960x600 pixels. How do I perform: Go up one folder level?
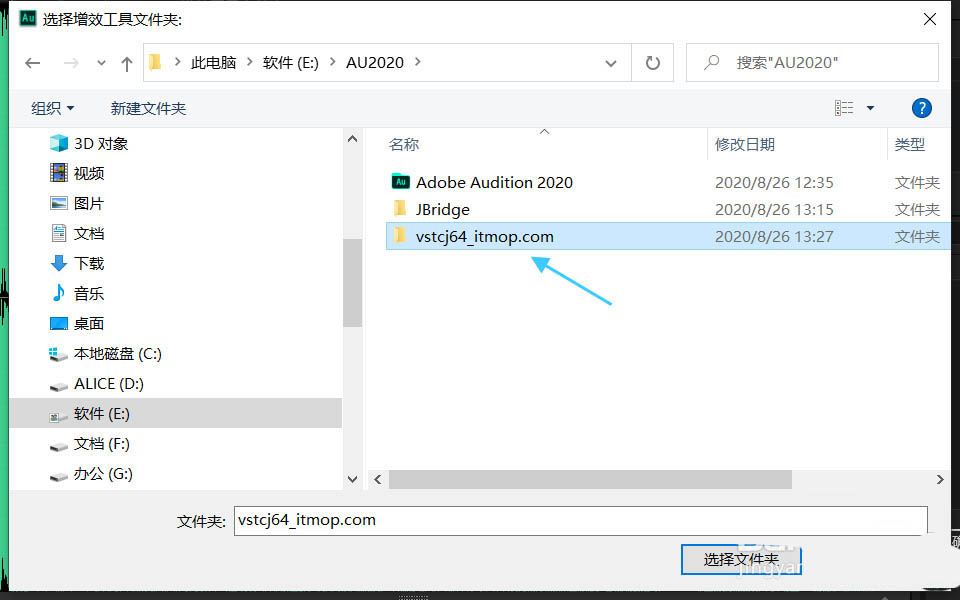click(126, 63)
